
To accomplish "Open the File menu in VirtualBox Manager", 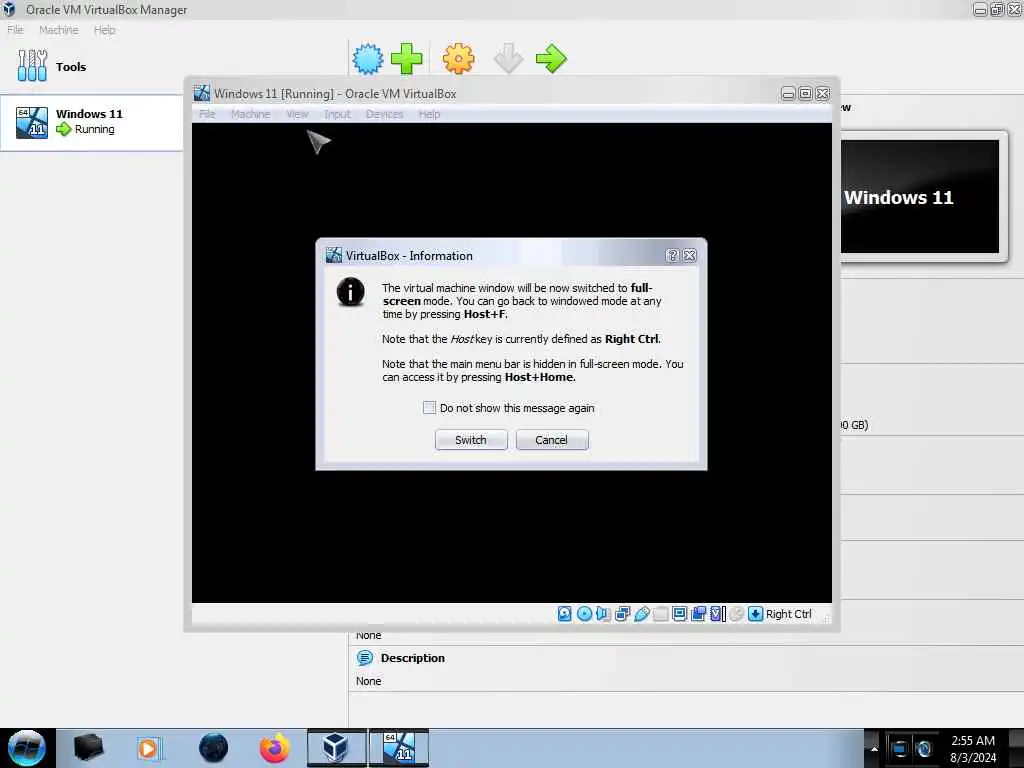I will 15,30.
